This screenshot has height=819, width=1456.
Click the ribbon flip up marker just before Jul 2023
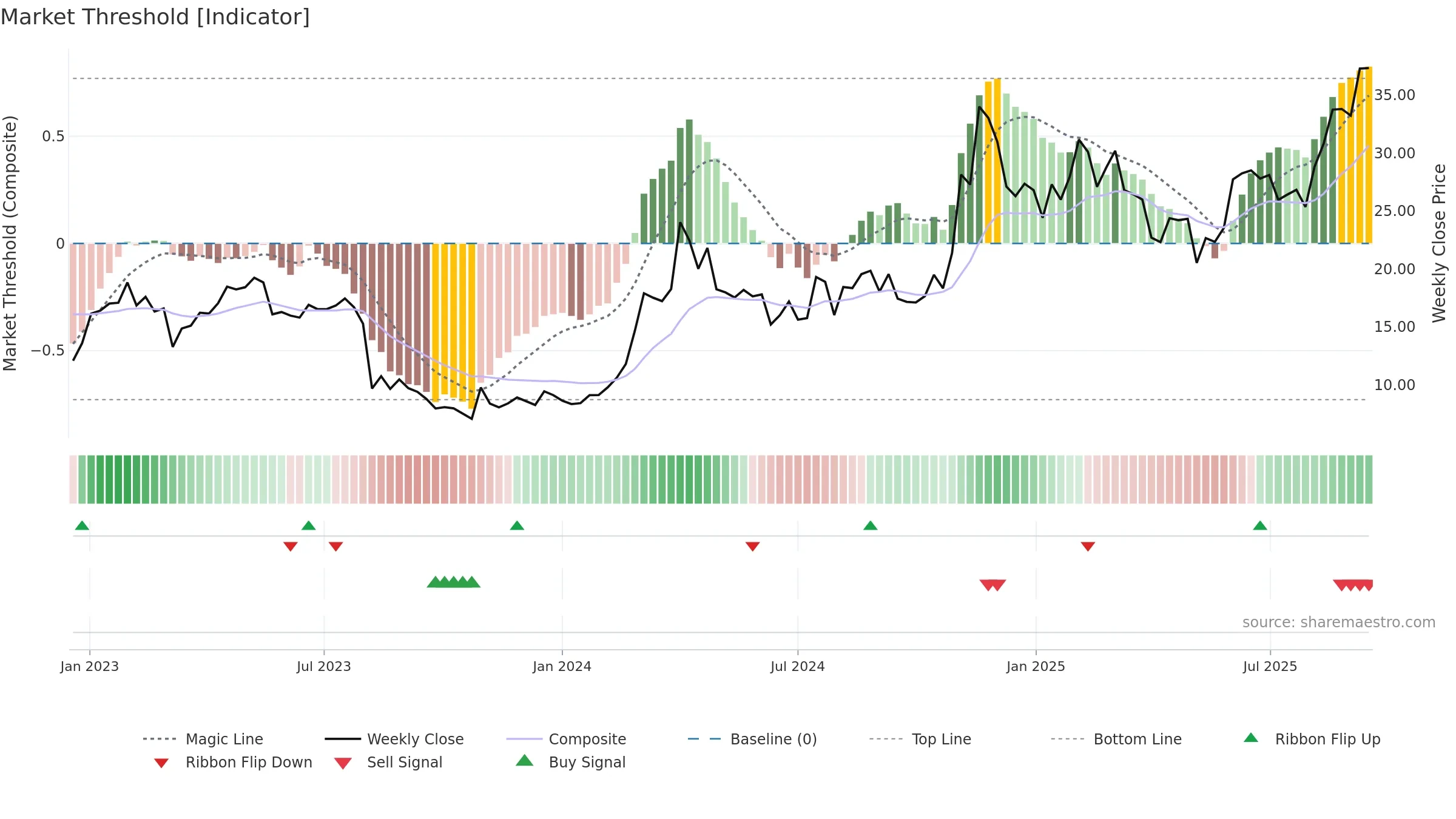tap(308, 525)
